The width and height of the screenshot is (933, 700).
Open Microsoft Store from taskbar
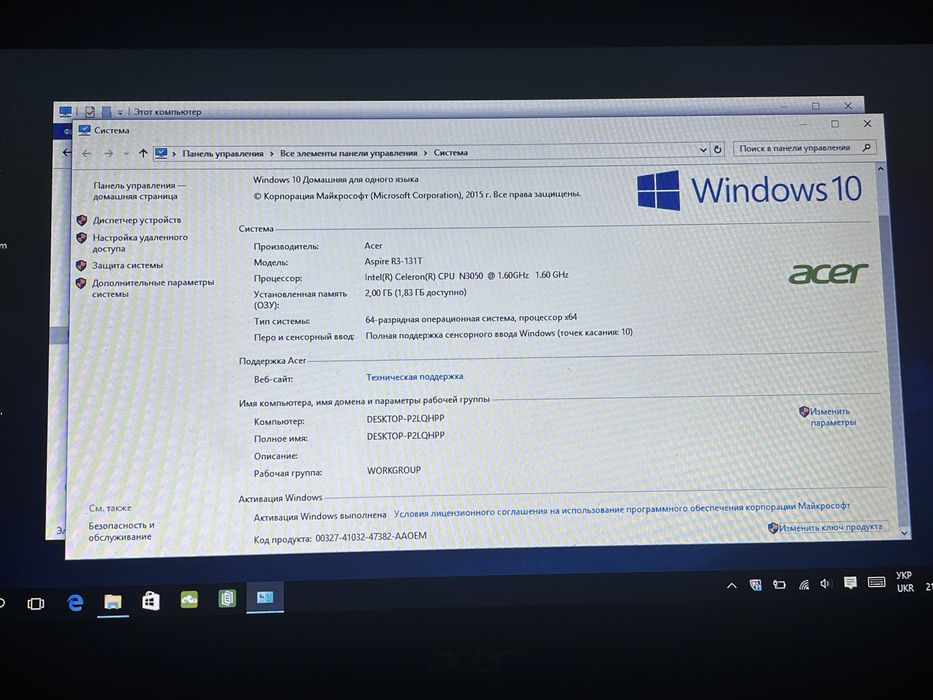tap(151, 601)
